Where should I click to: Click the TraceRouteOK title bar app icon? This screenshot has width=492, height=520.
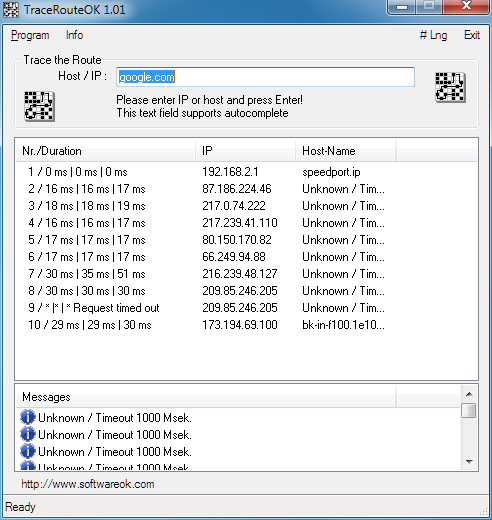pyautogui.click(x=11, y=9)
